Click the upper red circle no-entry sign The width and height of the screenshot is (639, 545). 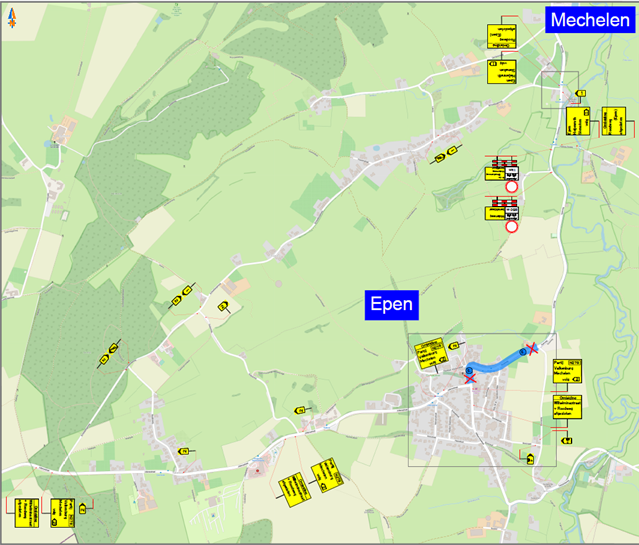tap(511, 187)
